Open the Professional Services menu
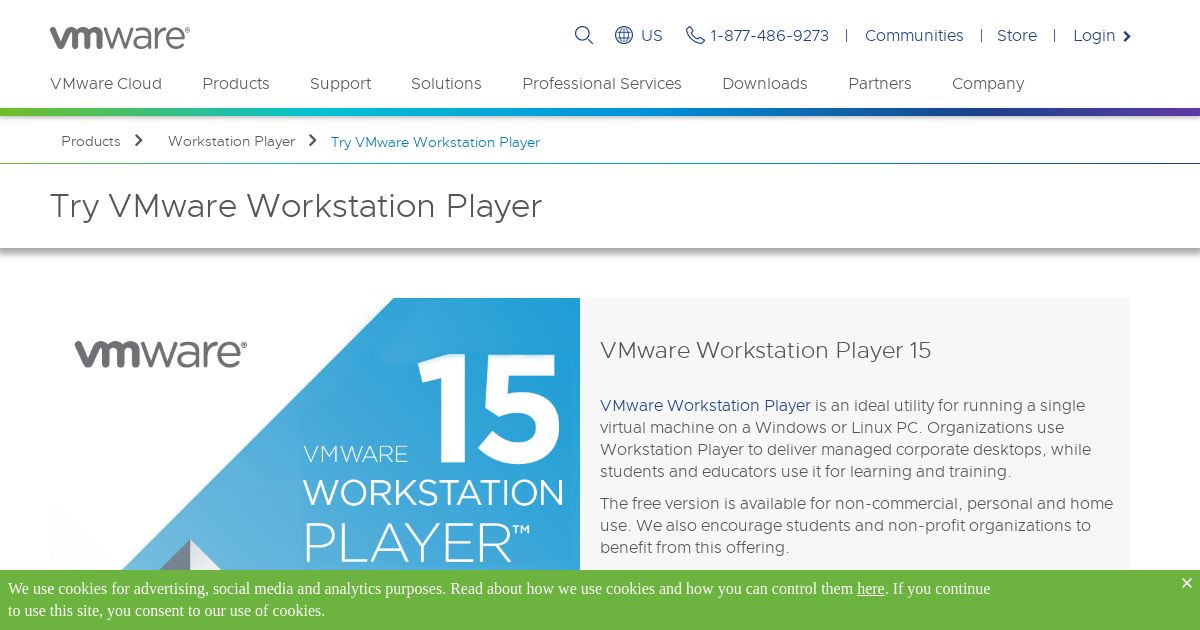The image size is (1200, 630). tap(602, 84)
